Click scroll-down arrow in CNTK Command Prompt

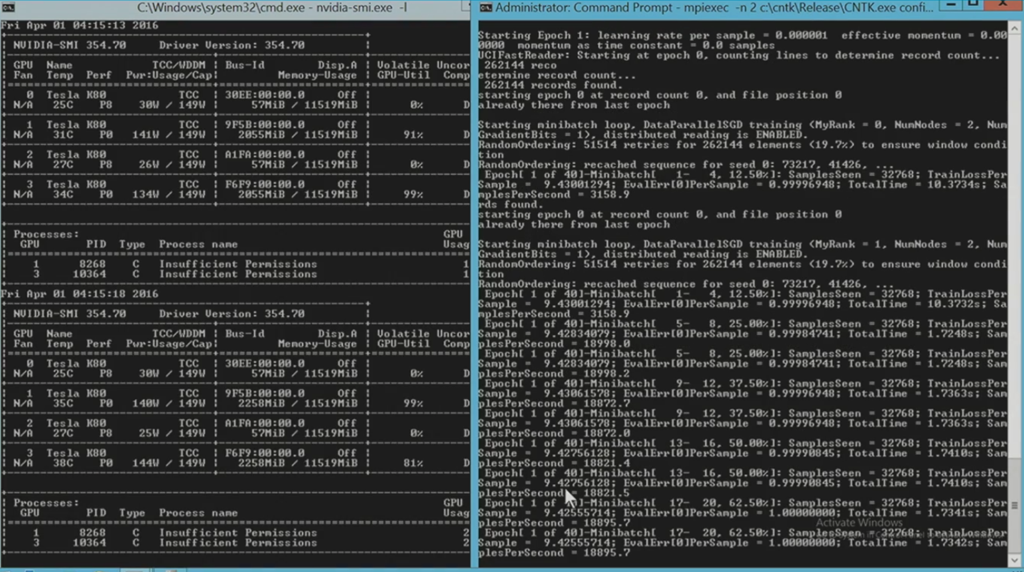coord(1014,560)
